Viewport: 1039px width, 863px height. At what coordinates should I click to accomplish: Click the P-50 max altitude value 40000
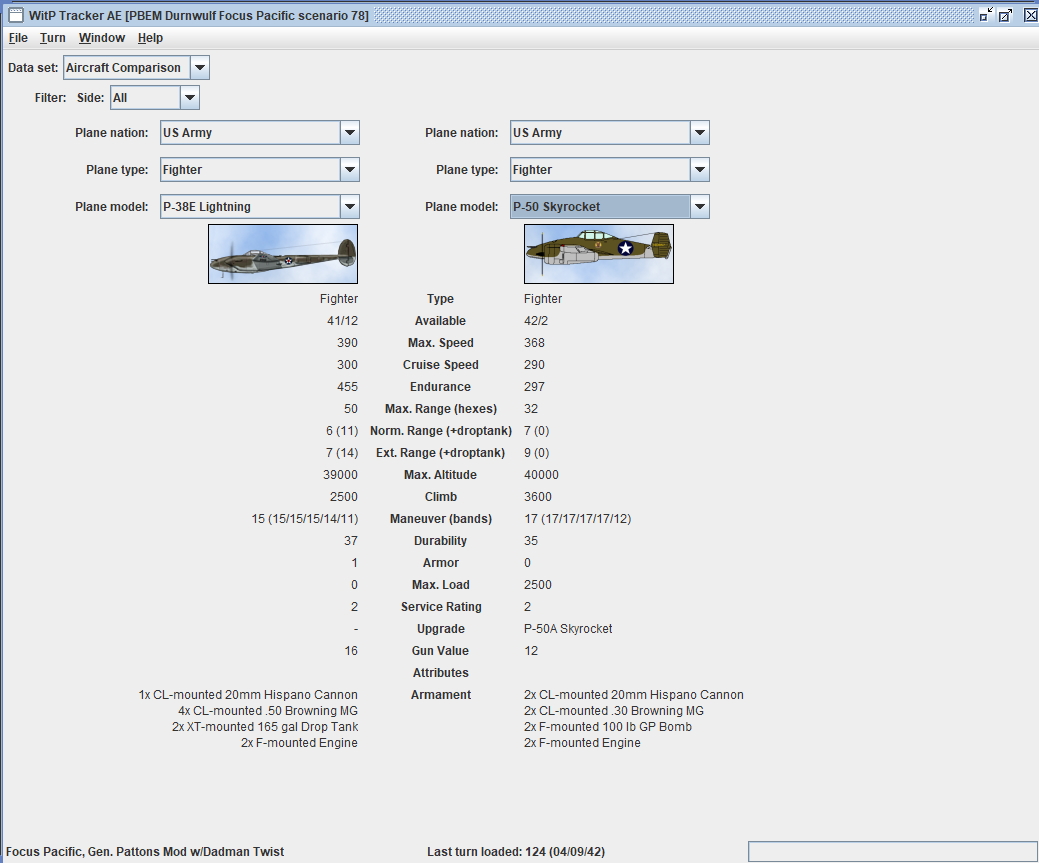[x=541, y=475]
